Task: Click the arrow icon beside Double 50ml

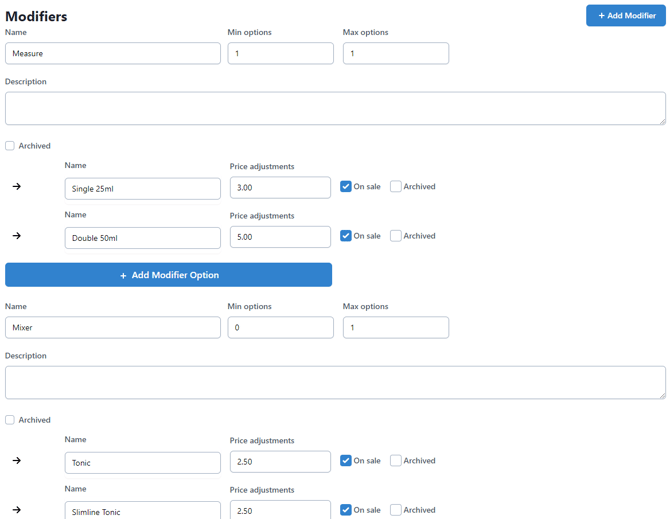Action: tap(17, 236)
